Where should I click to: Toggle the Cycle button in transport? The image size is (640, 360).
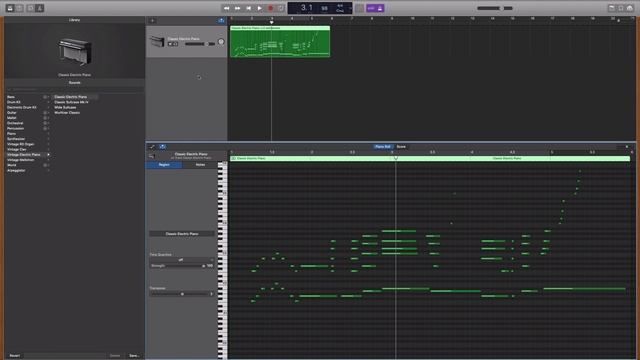281,8
